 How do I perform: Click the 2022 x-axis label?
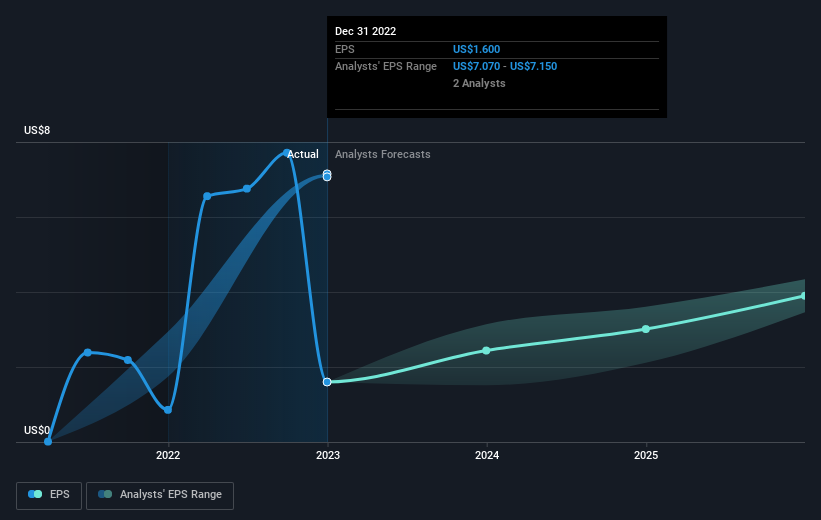click(x=168, y=455)
